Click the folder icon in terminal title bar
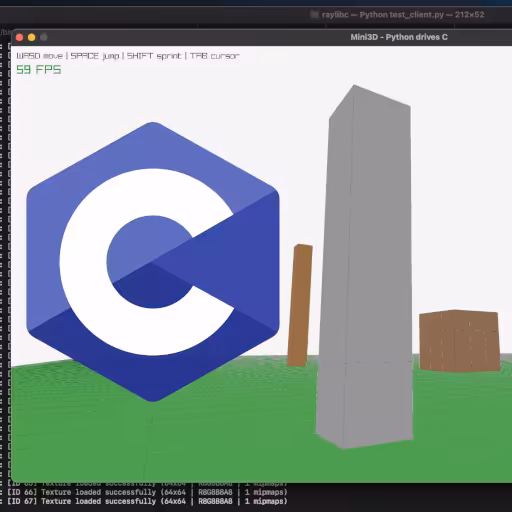 pyautogui.click(x=314, y=14)
